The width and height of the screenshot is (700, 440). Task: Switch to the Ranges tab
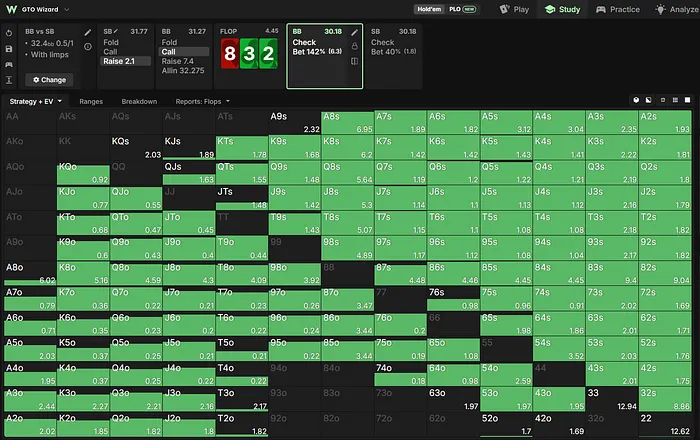pos(91,102)
